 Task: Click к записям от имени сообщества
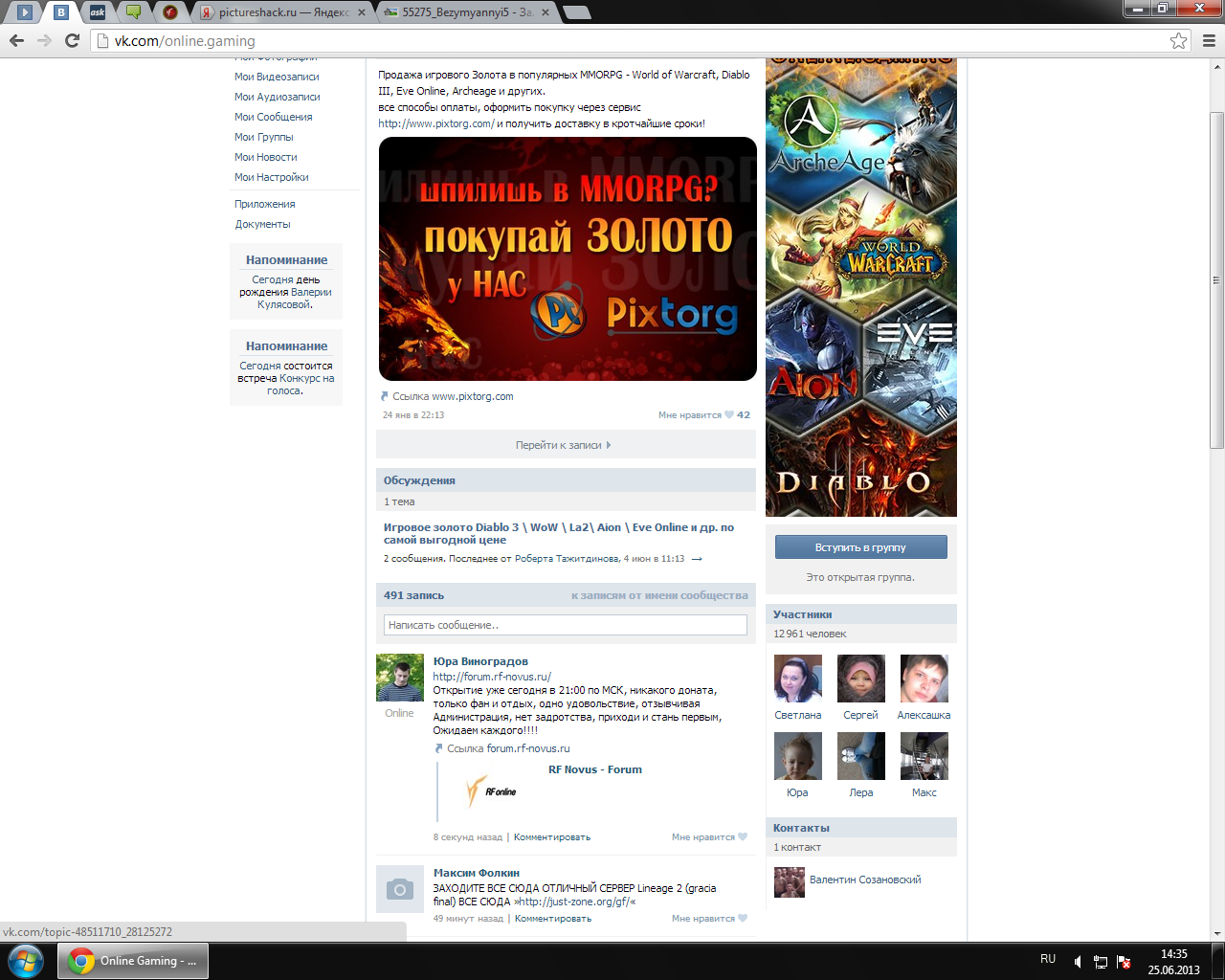(659, 595)
